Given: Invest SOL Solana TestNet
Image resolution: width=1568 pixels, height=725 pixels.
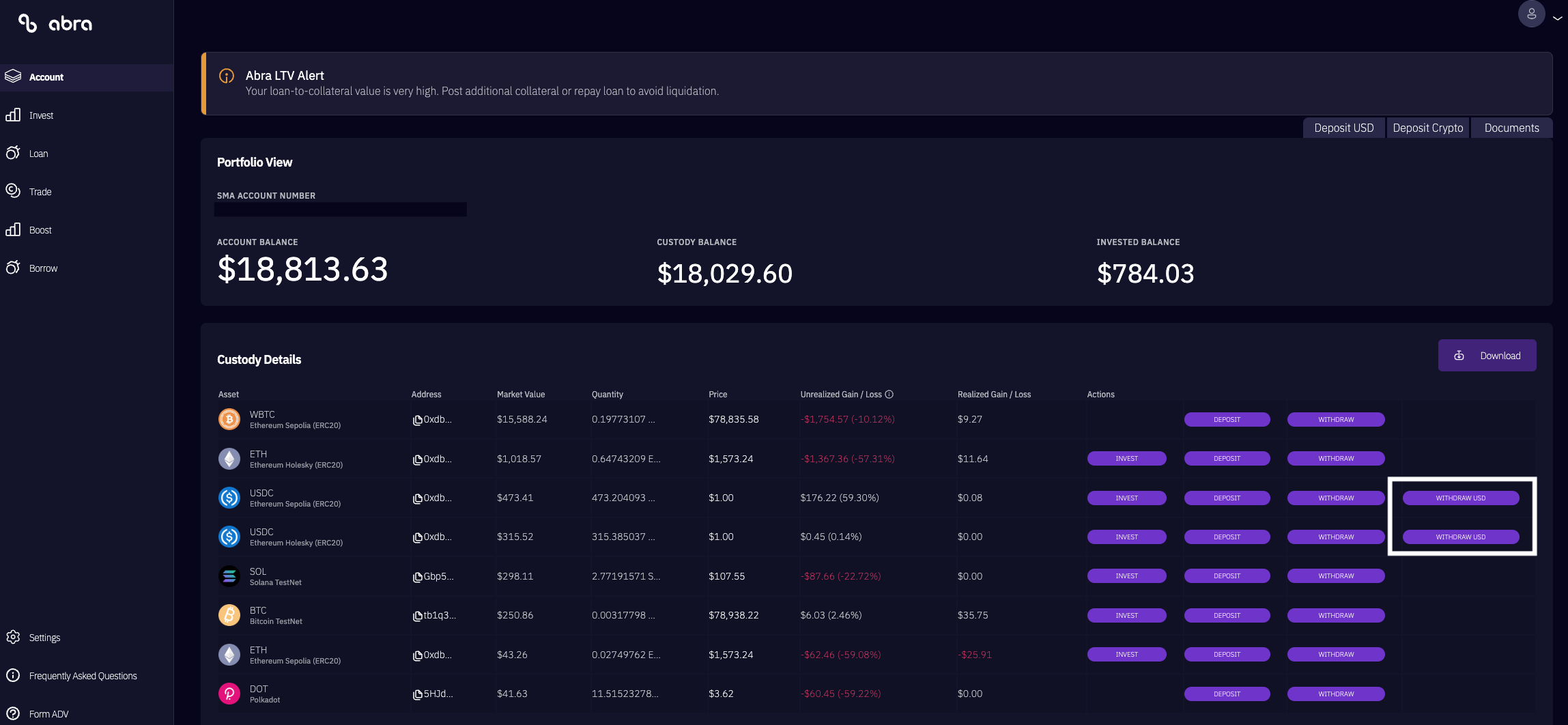Looking at the screenshot, I should (1126, 575).
